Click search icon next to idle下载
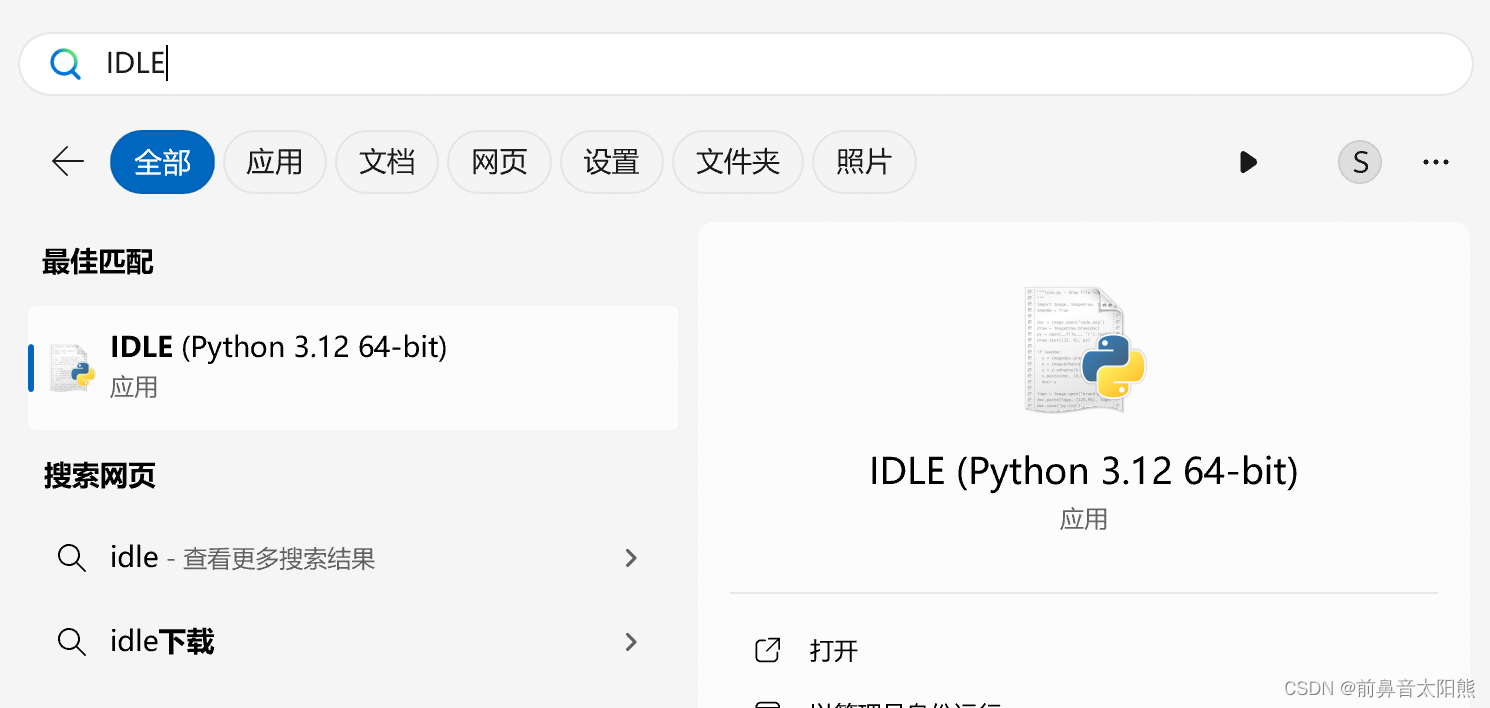The image size is (1490, 708). click(x=71, y=642)
